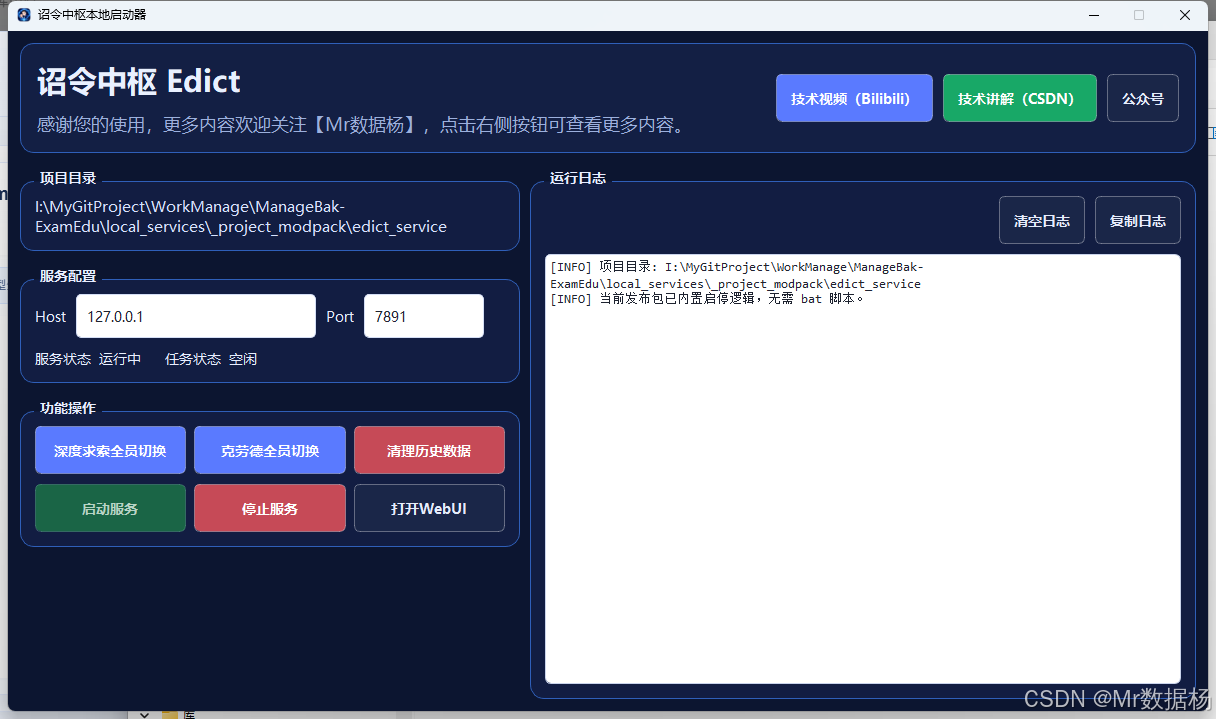Click 清理历史数据 to clean history
The width and height of the screenshot is (1216, 719).
tap(429, 450)
